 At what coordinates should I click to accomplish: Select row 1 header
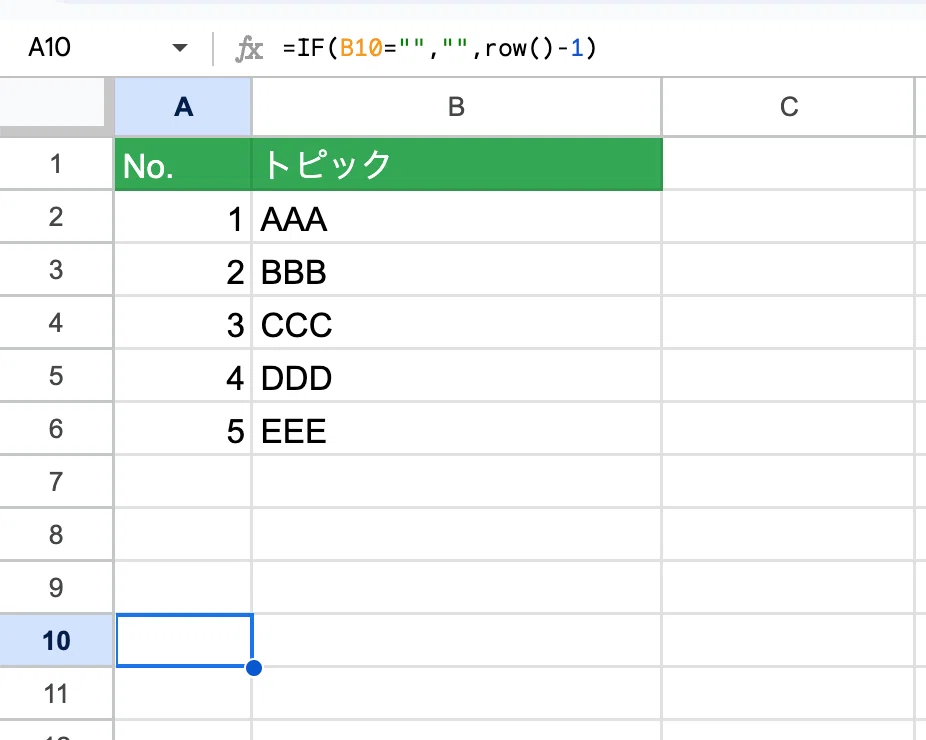(56, 164)
